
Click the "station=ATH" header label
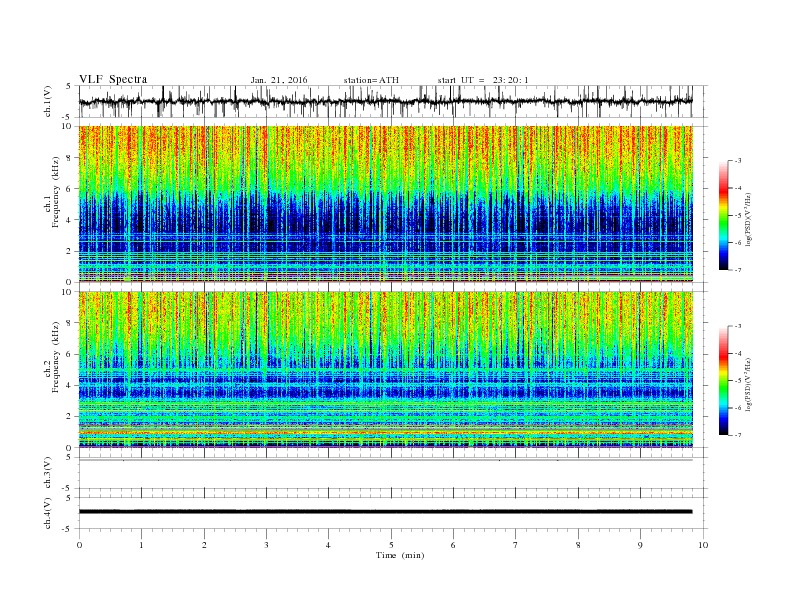(x=371, y=80)
